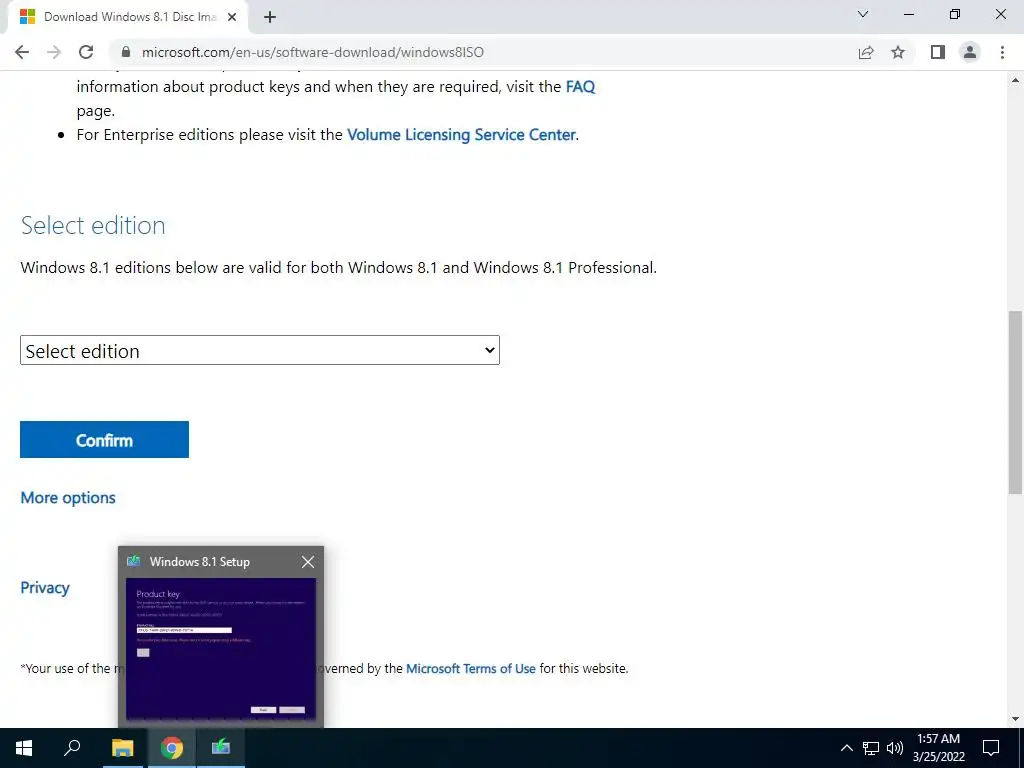Go back to the previous page
1024x768 pixels.
[22, 52]
